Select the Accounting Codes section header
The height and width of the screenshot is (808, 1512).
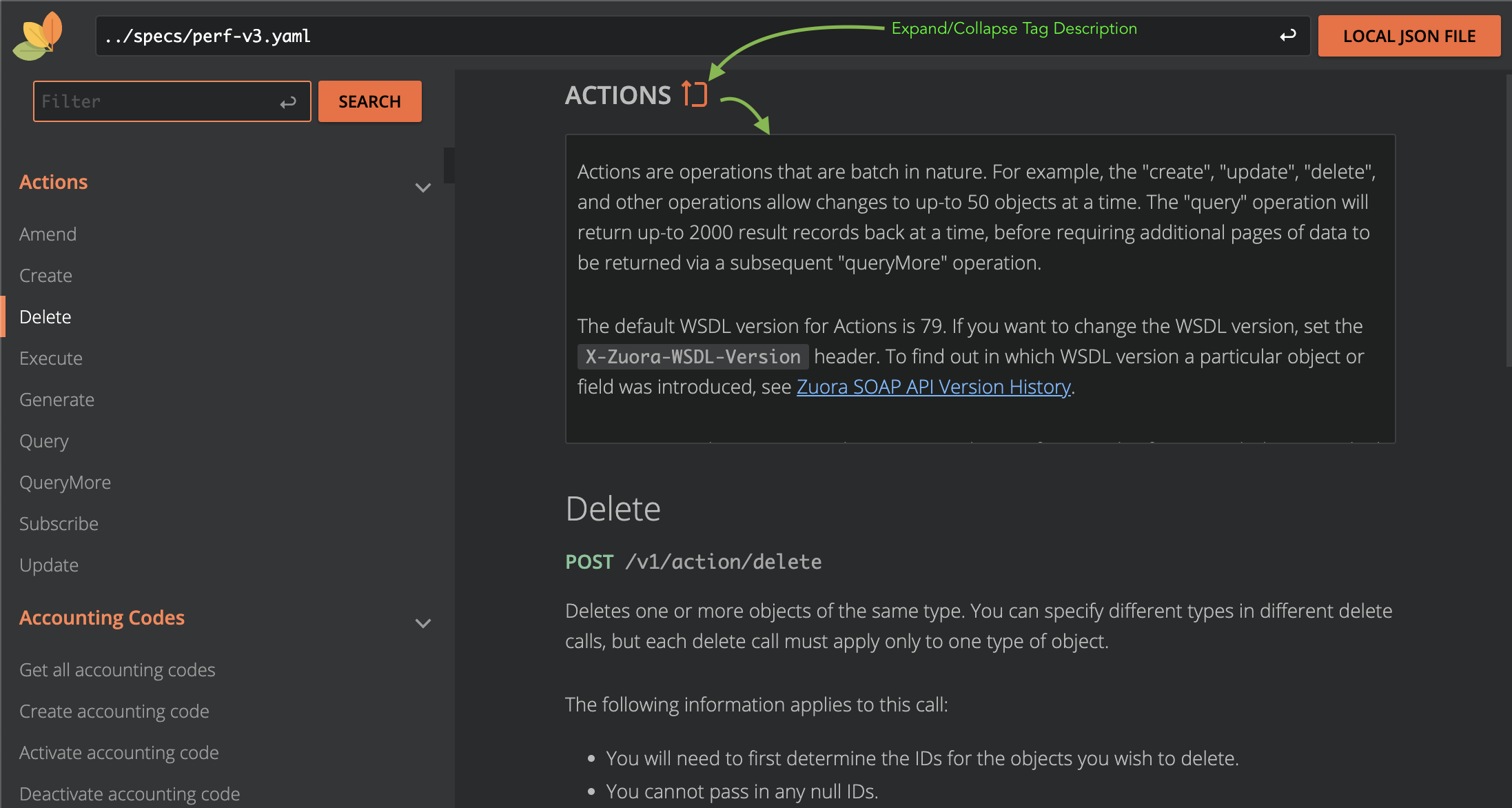pyautogui.click(x=102, y=618)
